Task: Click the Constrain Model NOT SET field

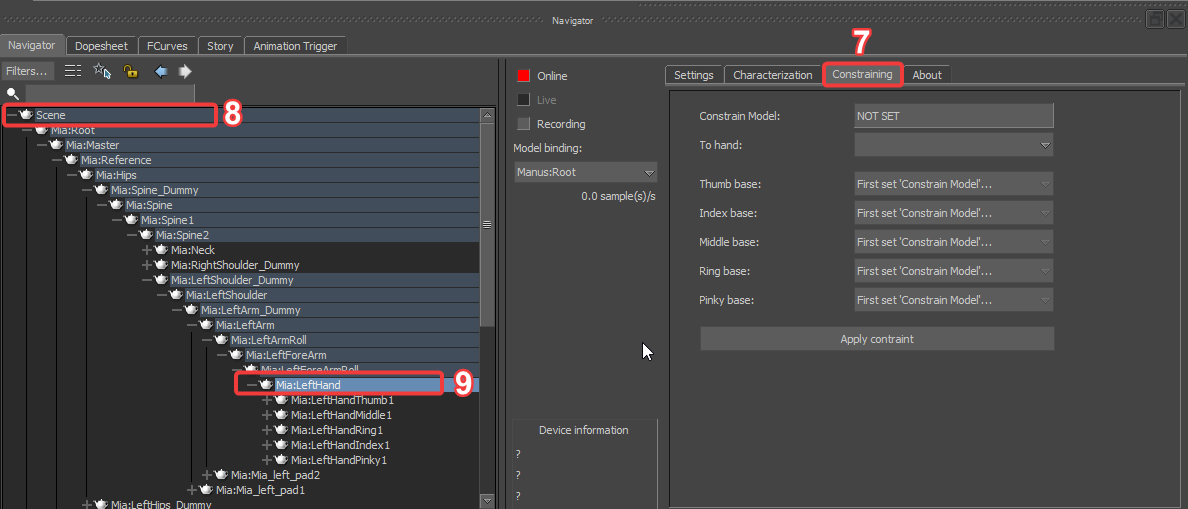Action: [953, 116]
